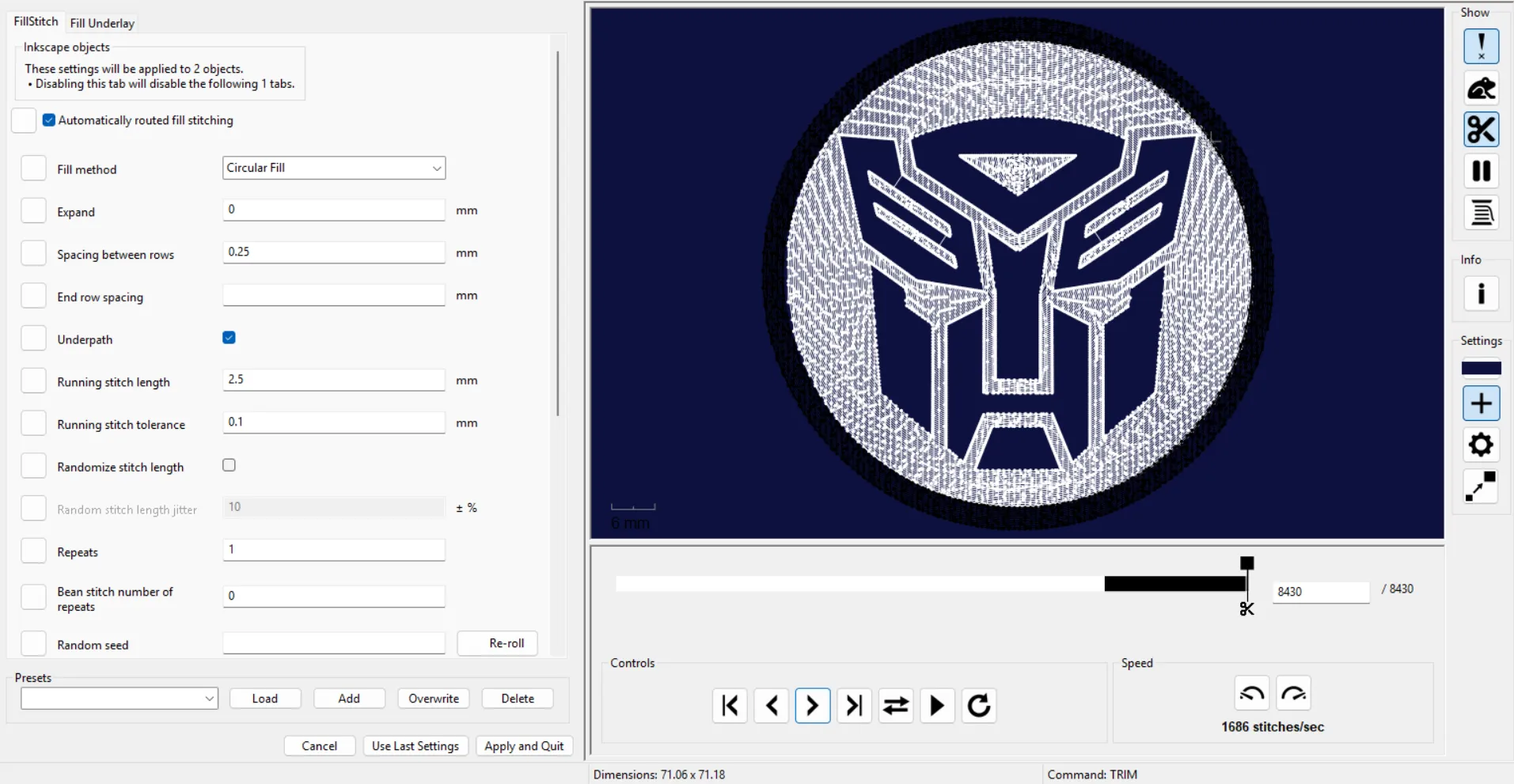The image size is (1514, 784).
Task: Click the Running stitch tolerance field
Action: [x=334, y=422]
